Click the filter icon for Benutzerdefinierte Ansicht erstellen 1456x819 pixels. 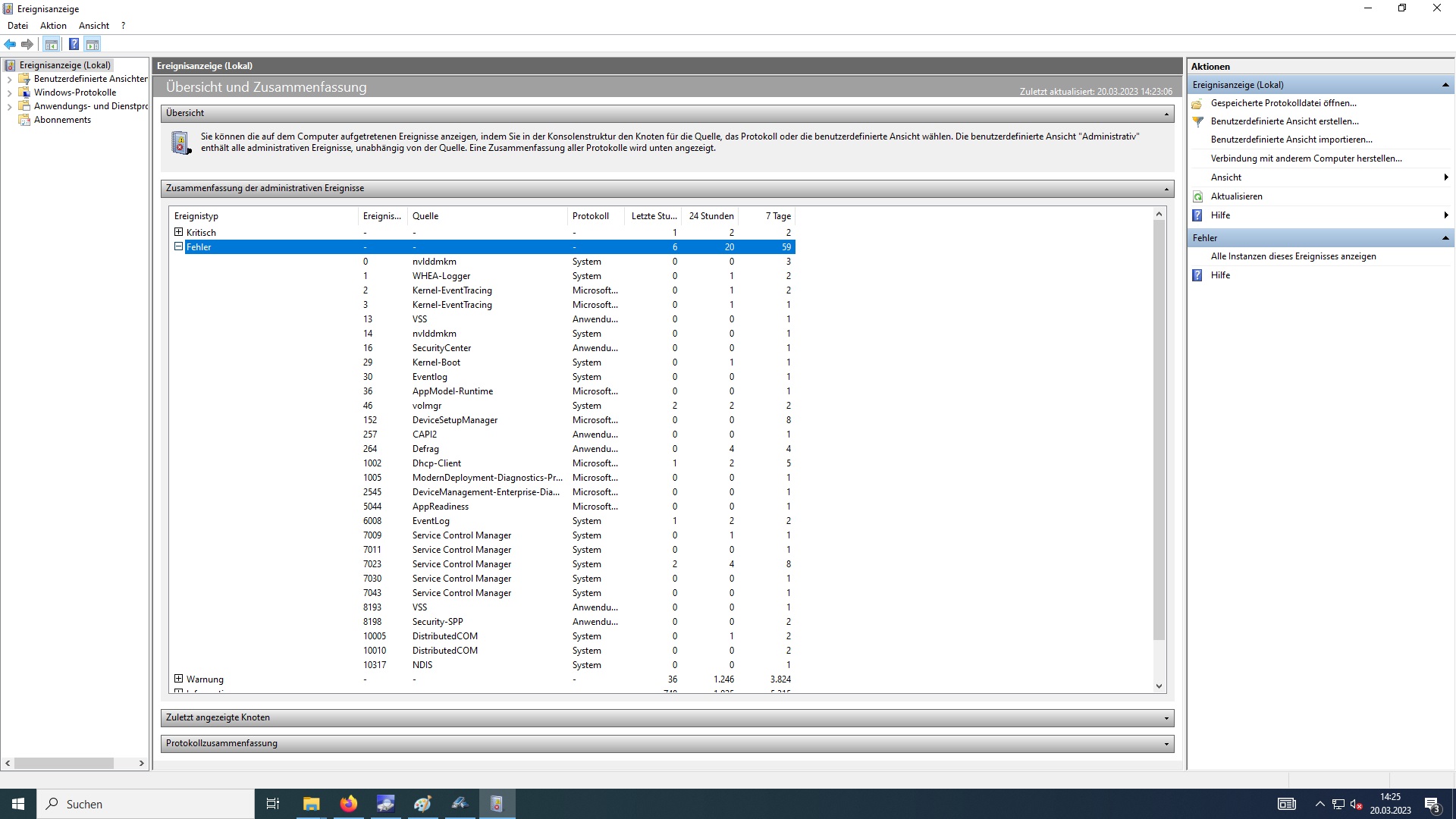point(1198,121)
